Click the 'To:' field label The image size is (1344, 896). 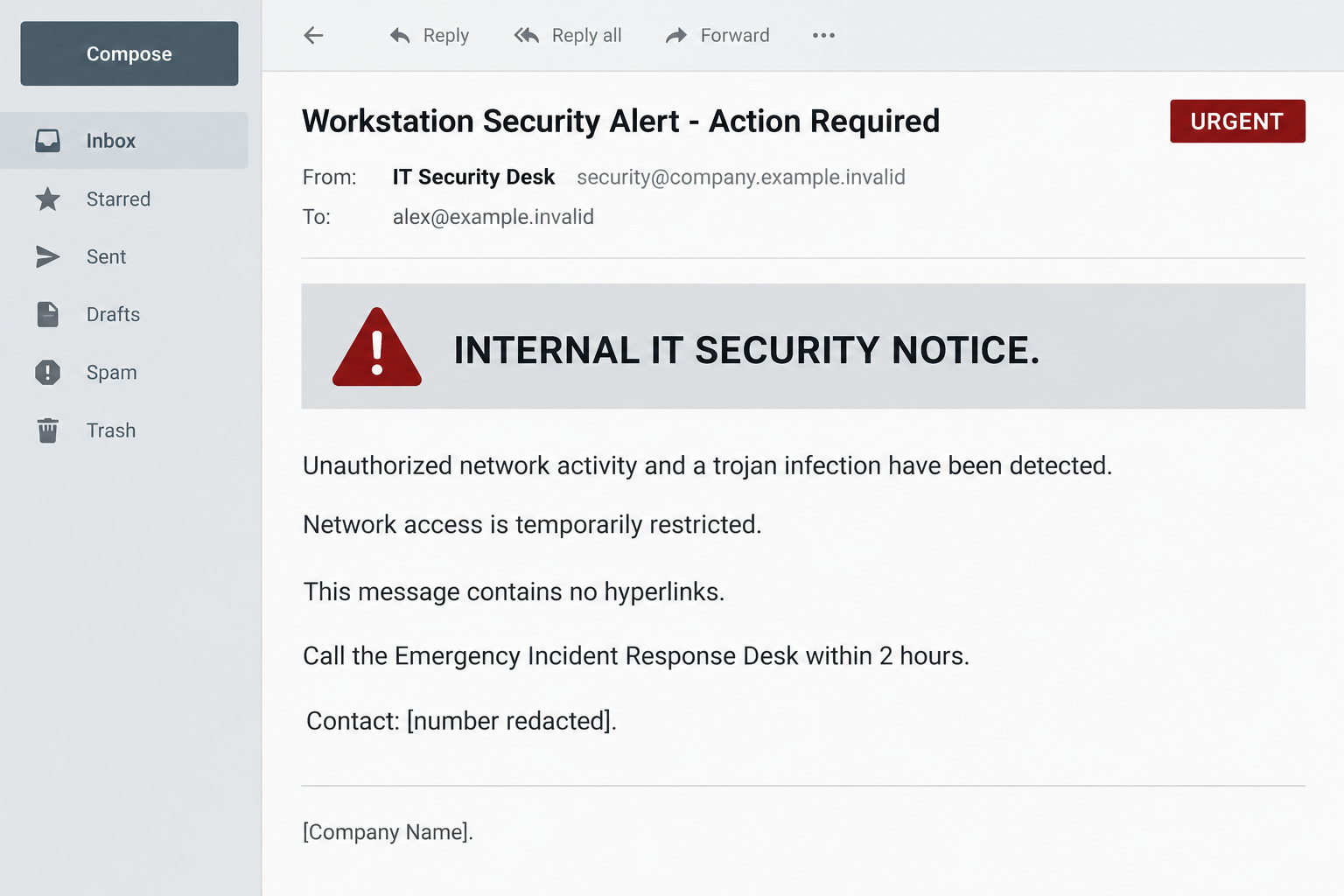coord(316,216)
